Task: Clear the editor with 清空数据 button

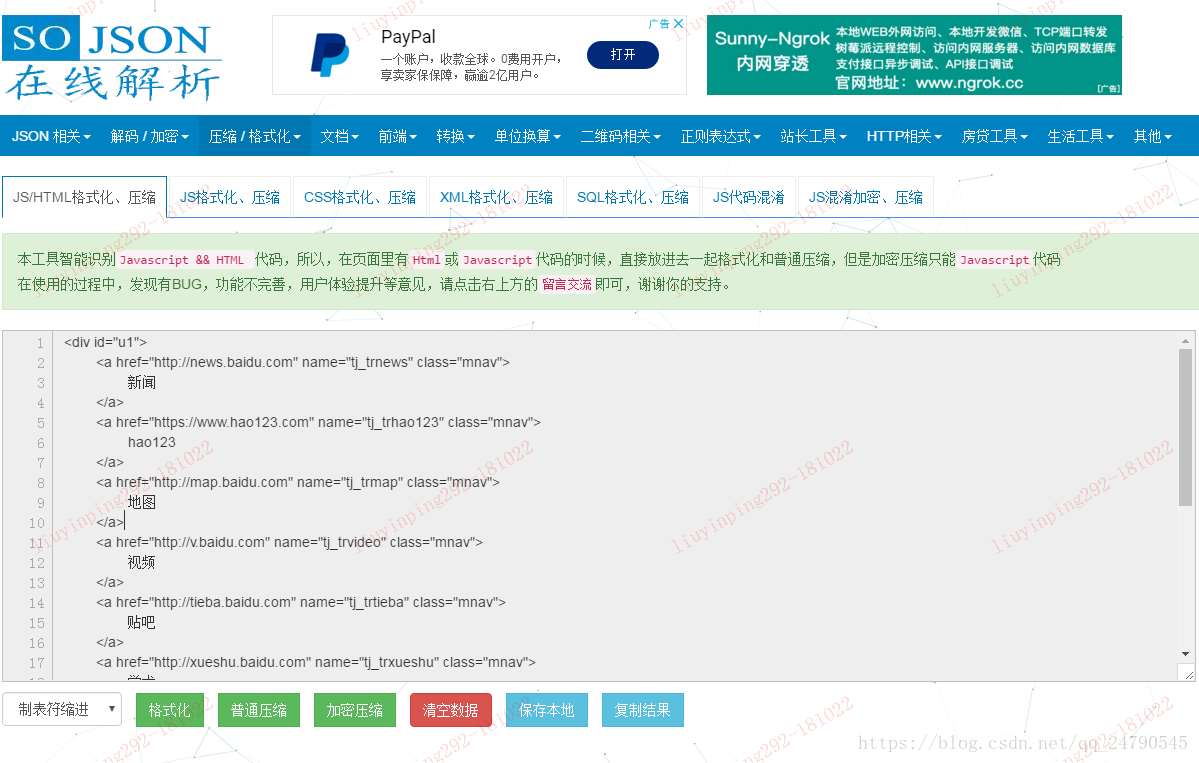Action: coord(450,709)
